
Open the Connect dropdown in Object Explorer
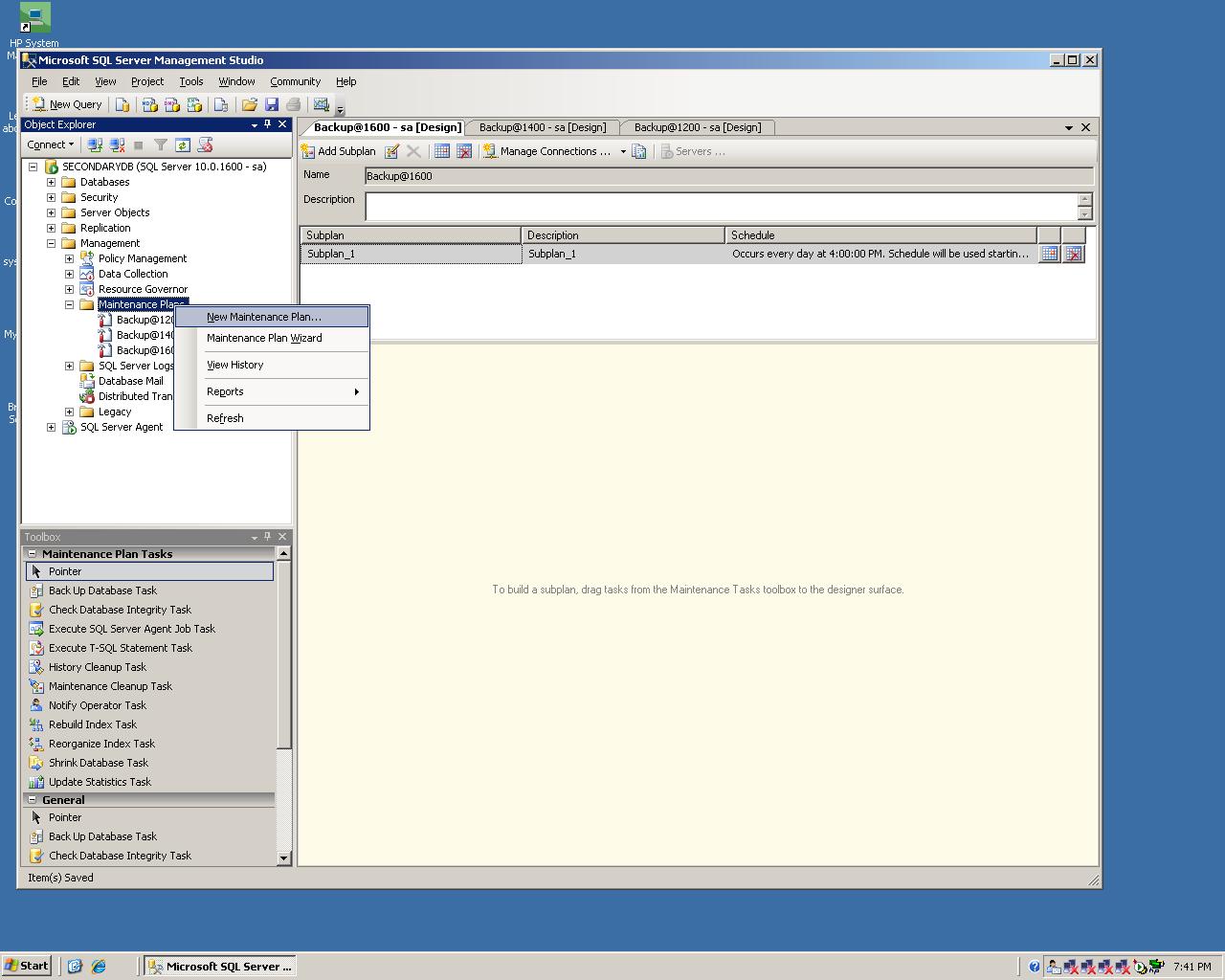point(51,145)
